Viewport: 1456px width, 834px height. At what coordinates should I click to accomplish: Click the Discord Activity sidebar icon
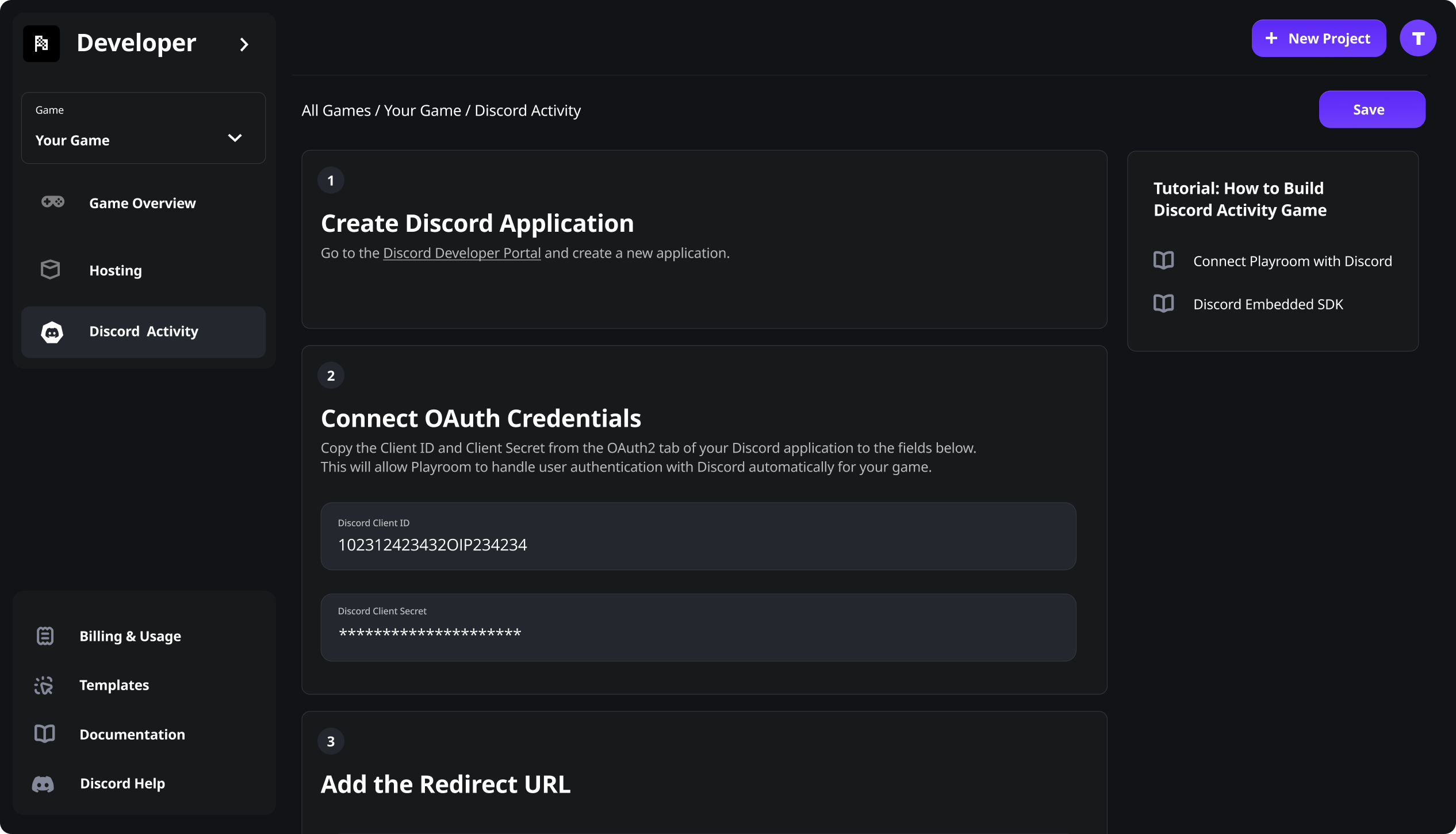click(52, 332)
